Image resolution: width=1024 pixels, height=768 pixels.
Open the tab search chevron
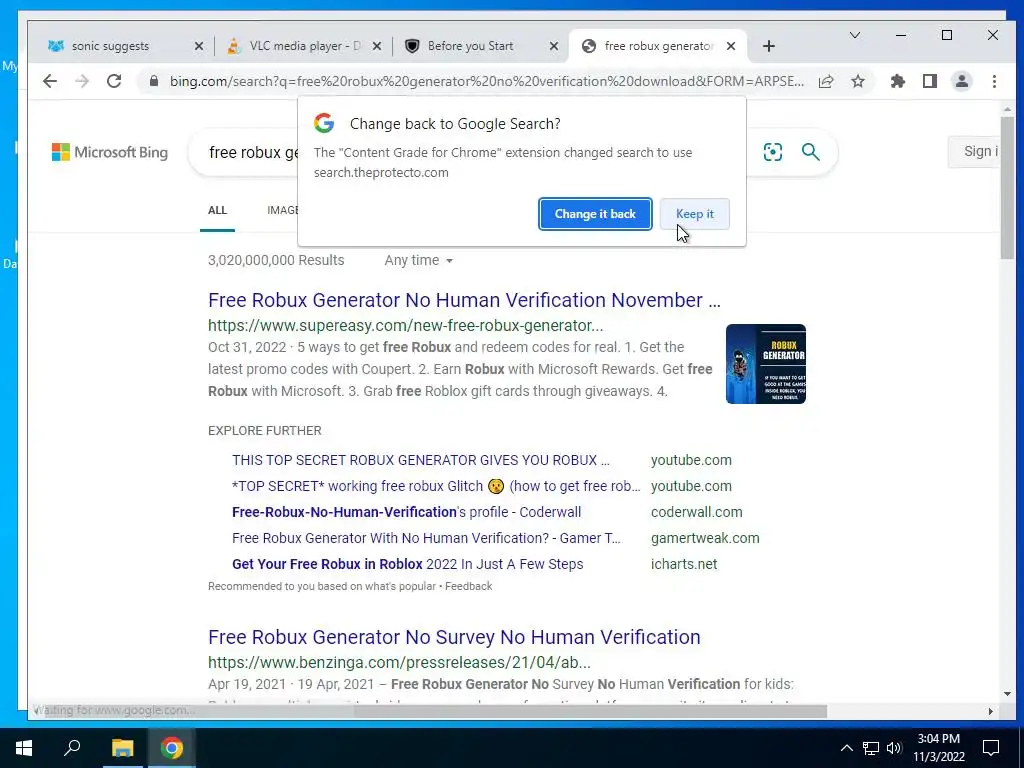[854, 35]
